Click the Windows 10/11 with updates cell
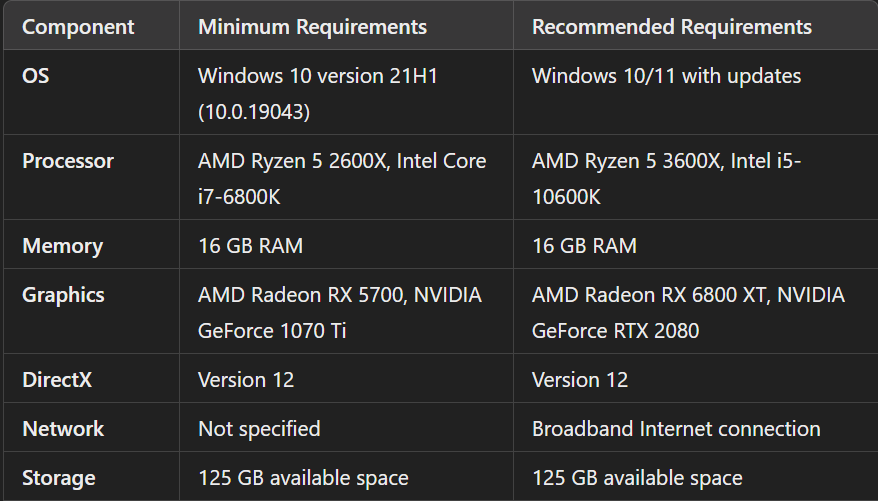The image size is (878, 501). (x=666, y=76)
